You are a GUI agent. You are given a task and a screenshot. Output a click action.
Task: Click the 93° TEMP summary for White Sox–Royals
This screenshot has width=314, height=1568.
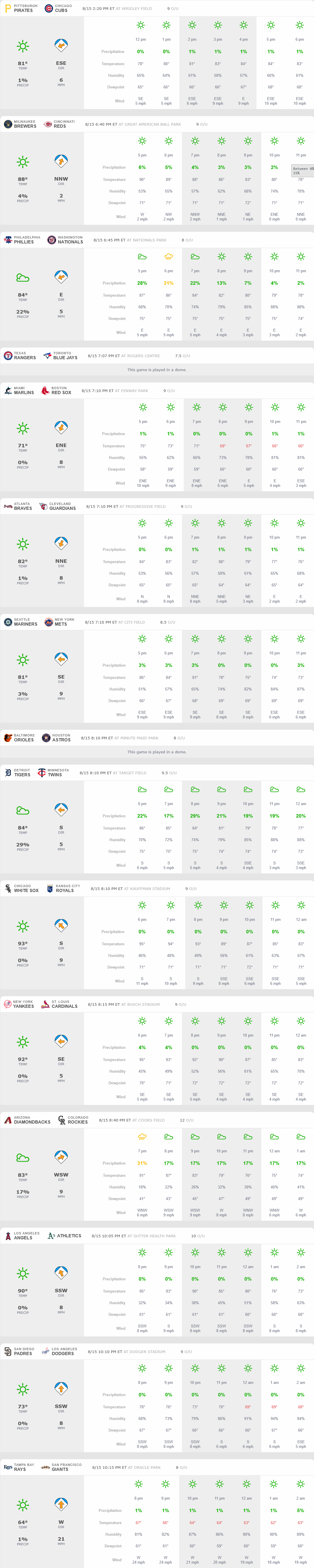click(x=22, y=945)
